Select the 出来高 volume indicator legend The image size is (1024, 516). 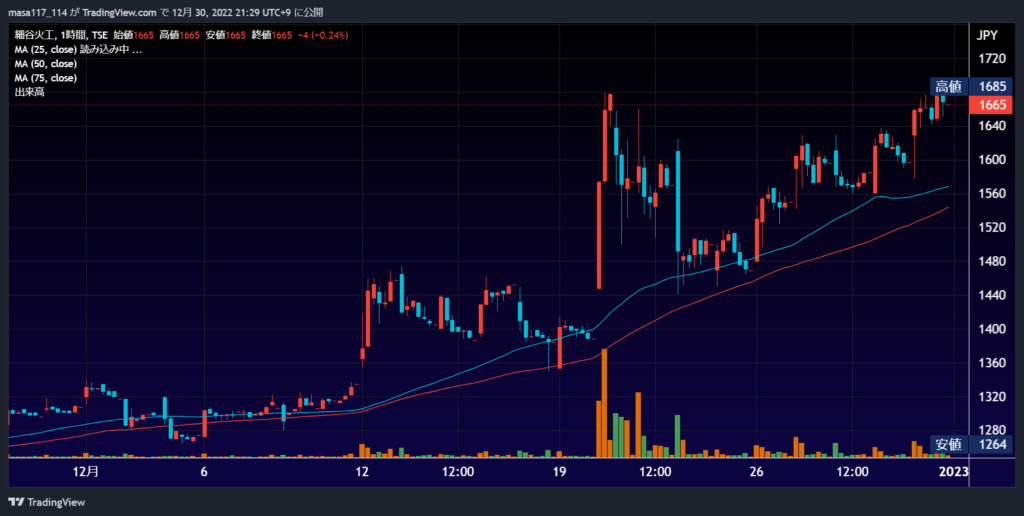pyautogui.click(x=29, y=93)
